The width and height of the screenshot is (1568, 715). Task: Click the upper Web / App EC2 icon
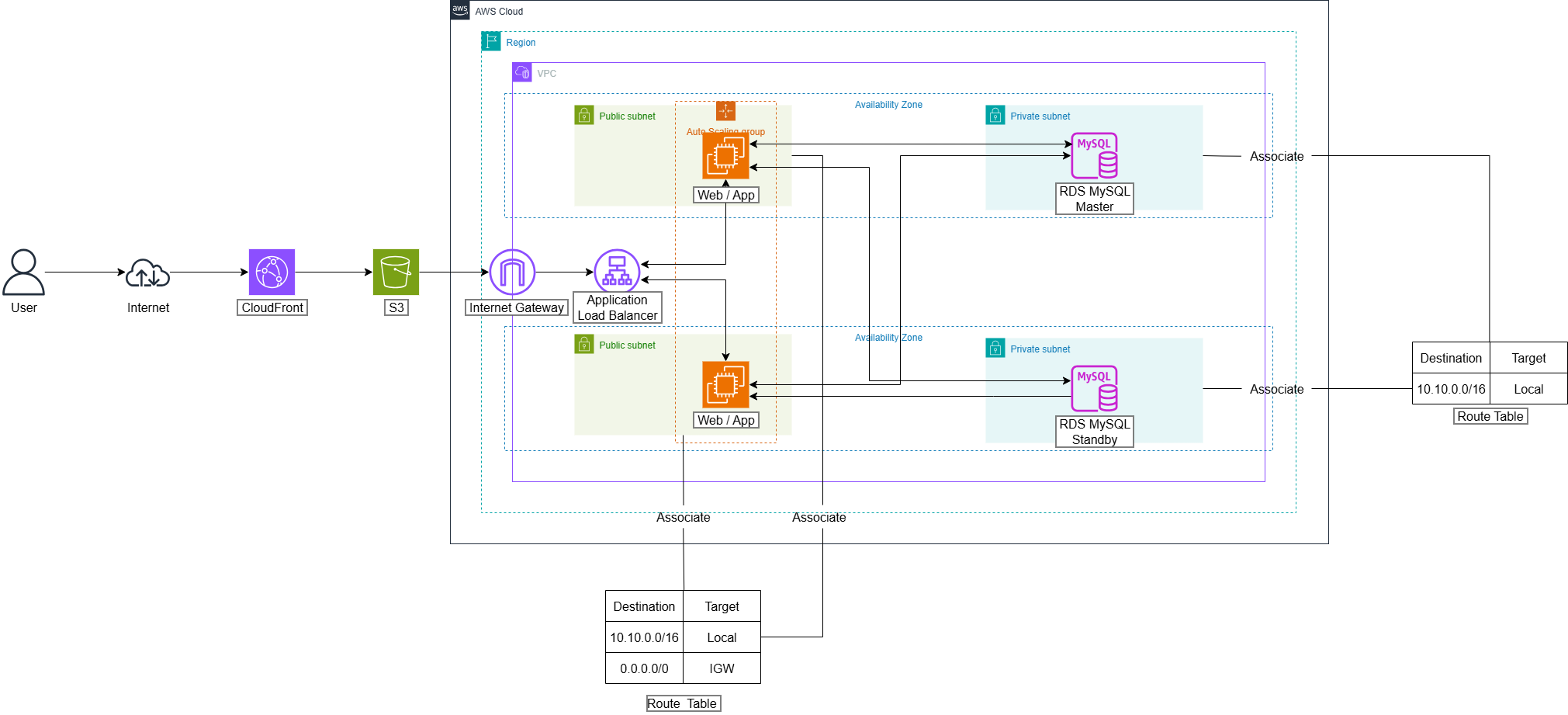click(725, 155)
